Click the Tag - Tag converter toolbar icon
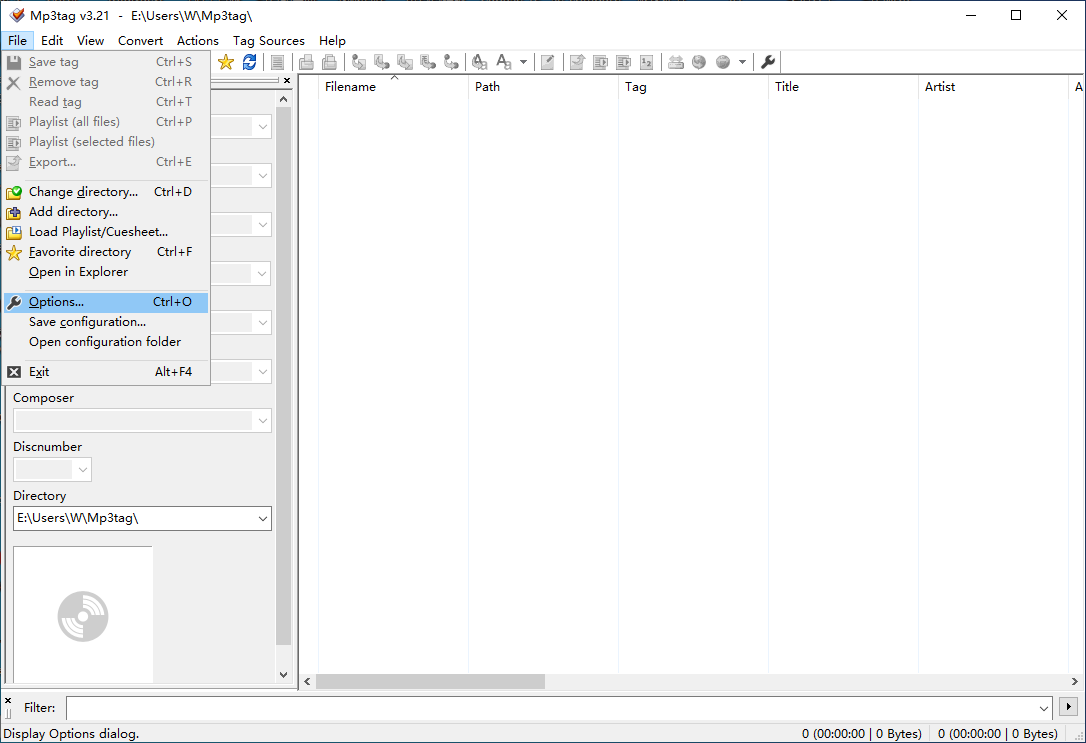1086x743 pixels. pos(452,62)
